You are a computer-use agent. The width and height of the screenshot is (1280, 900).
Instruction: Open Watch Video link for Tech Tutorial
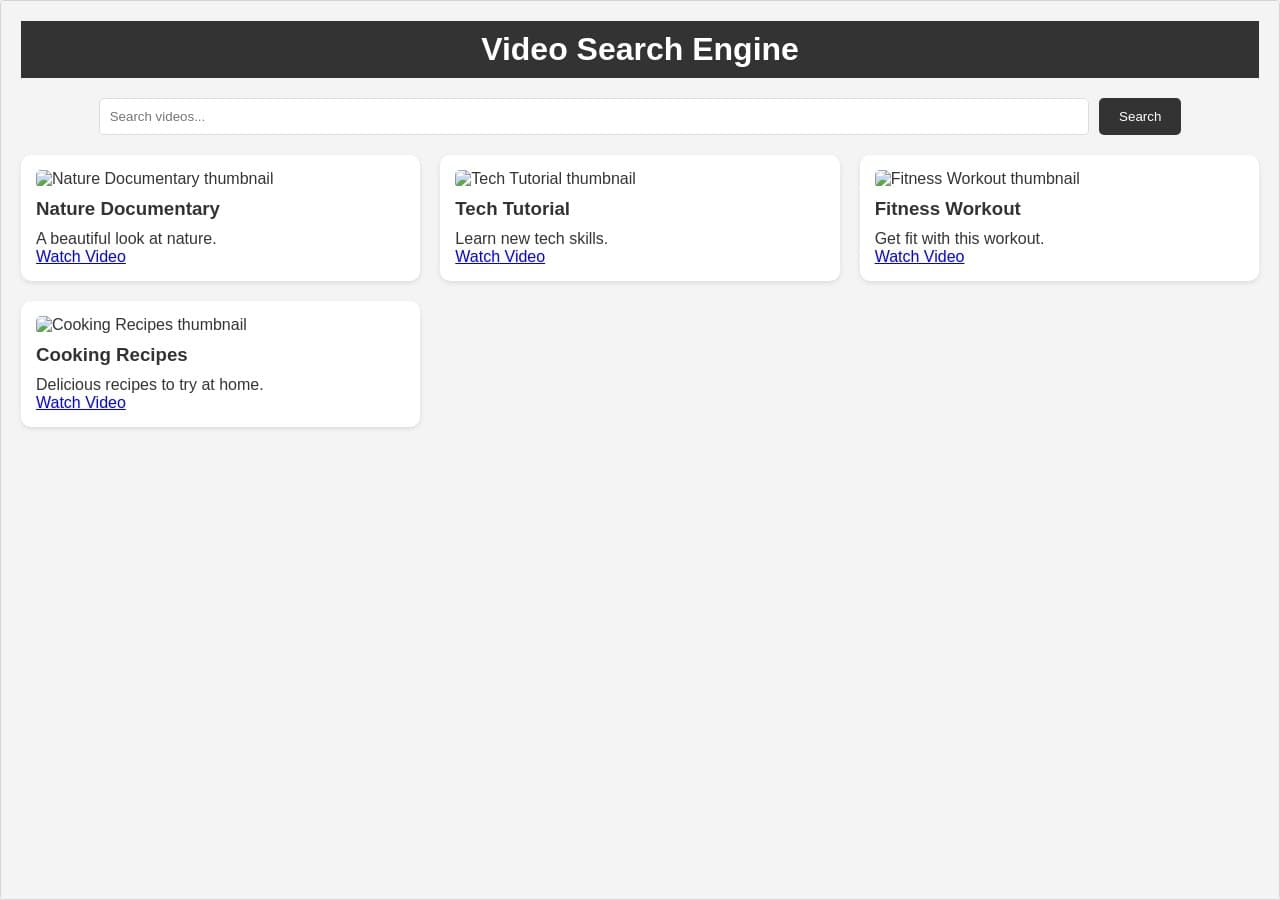(x=500, y=257)
